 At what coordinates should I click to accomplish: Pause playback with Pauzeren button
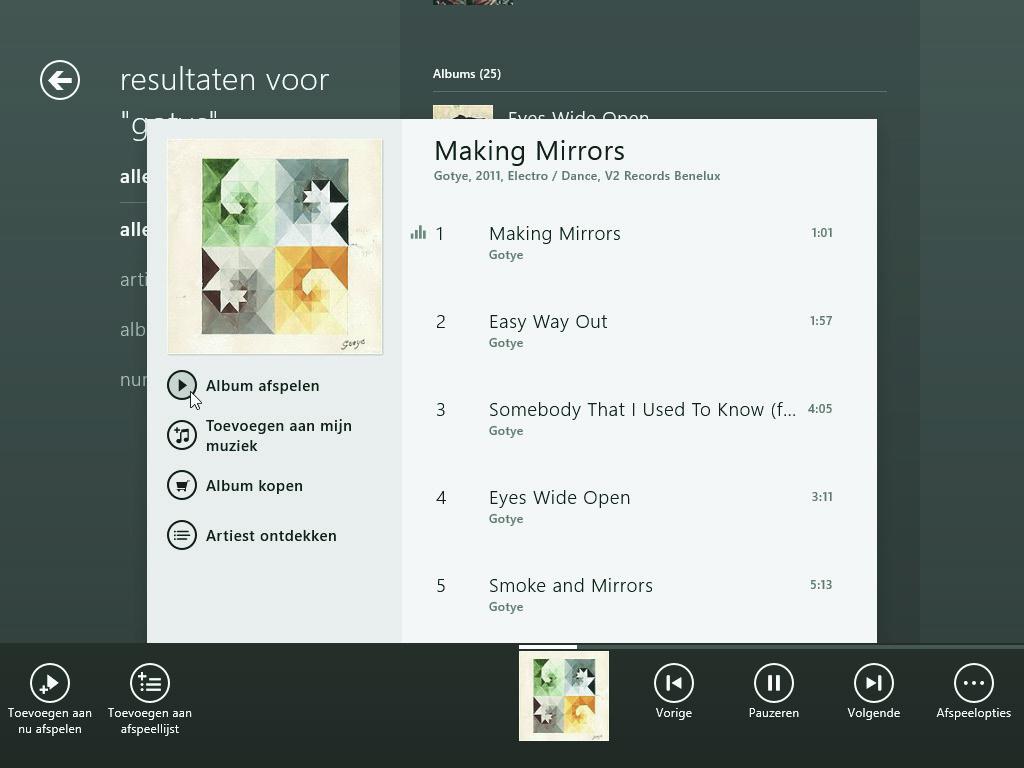[x=773, y=683]
